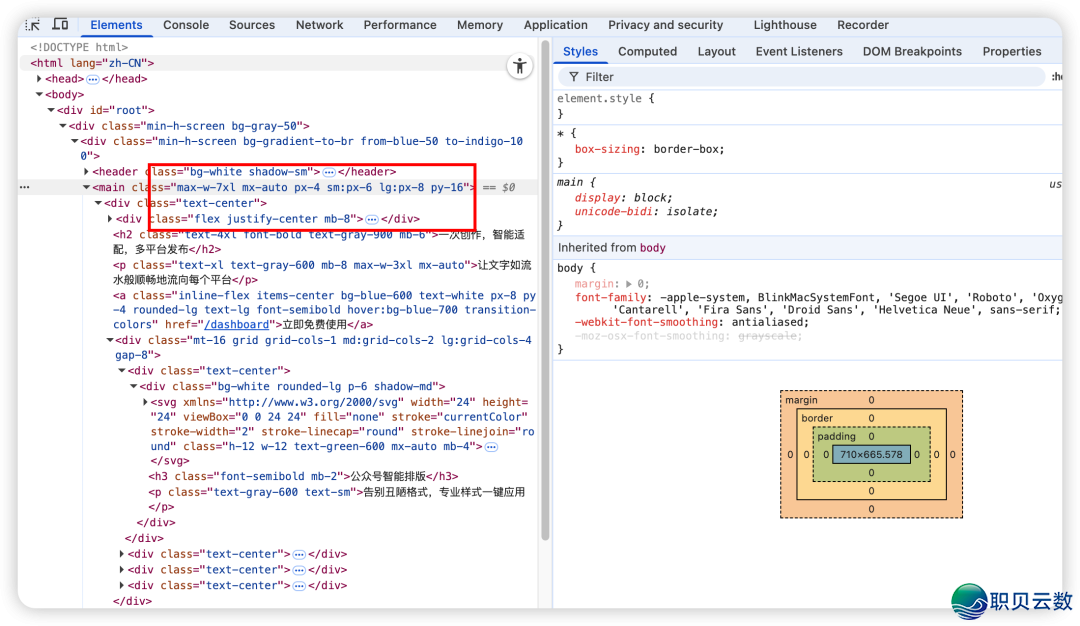Select the DOM Breakpoints sidebar tab
This screenshot has height=626, width=1080.
coord(913,52)
